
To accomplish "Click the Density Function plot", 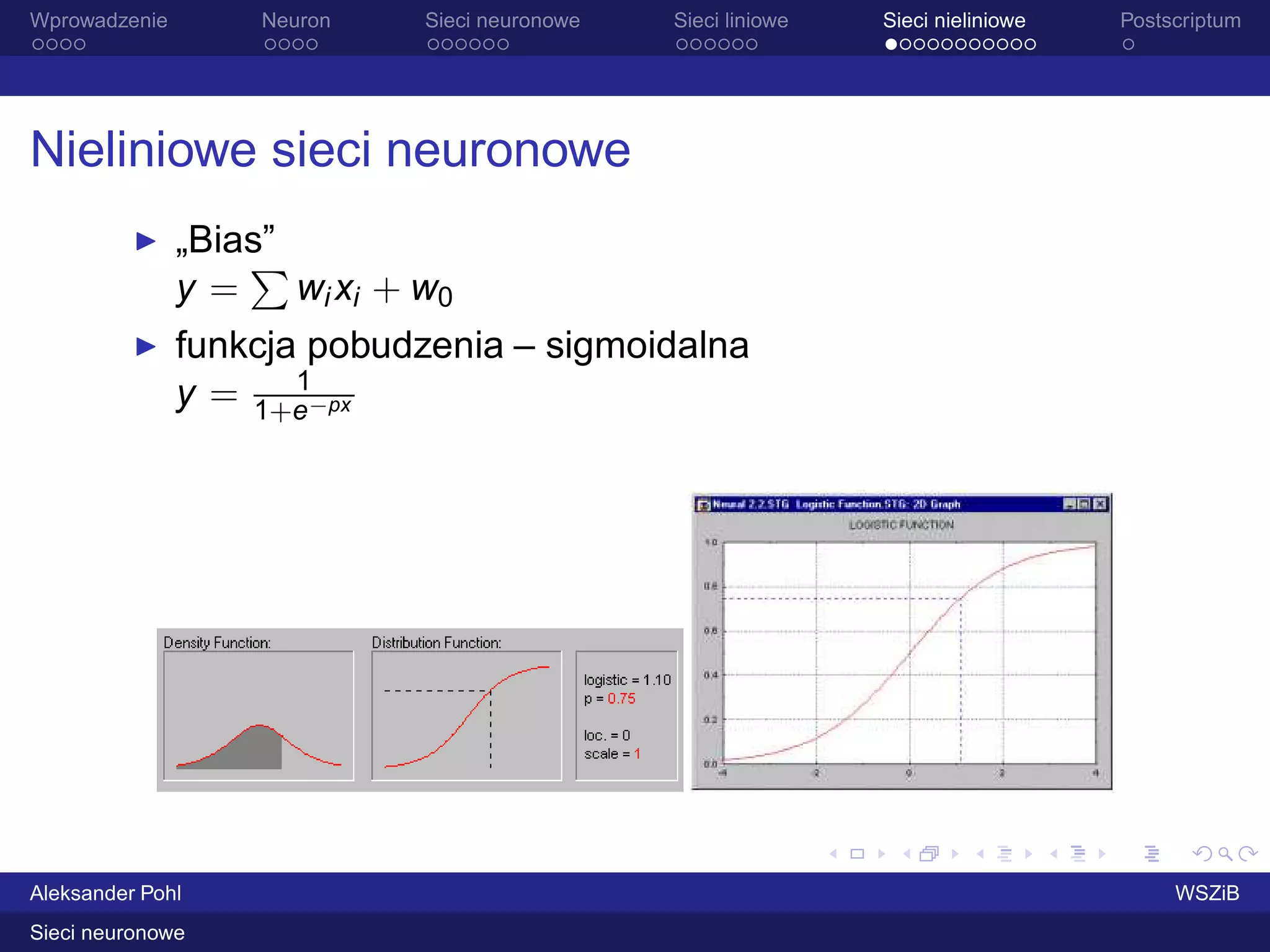I will [x=259, y=715].
